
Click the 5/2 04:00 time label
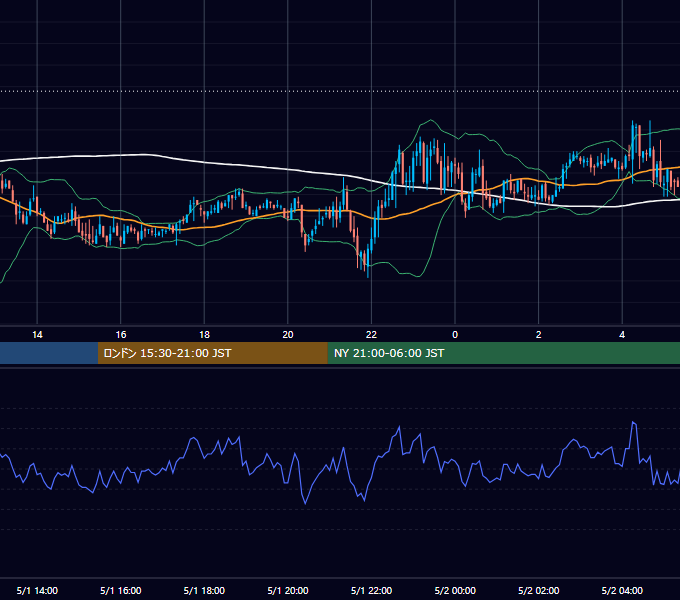click(622, 590)
